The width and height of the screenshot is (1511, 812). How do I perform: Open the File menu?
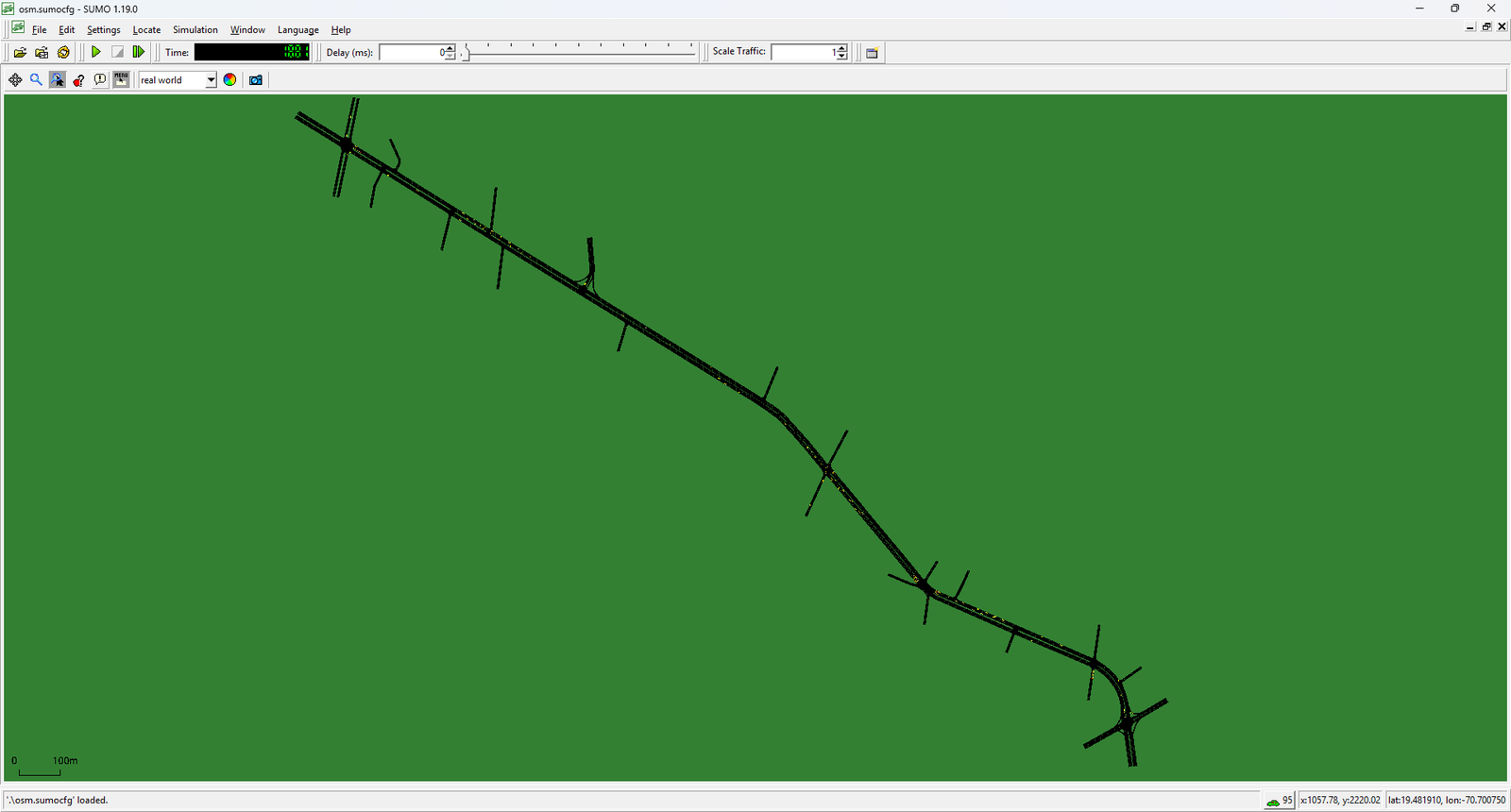coord(39,30)
